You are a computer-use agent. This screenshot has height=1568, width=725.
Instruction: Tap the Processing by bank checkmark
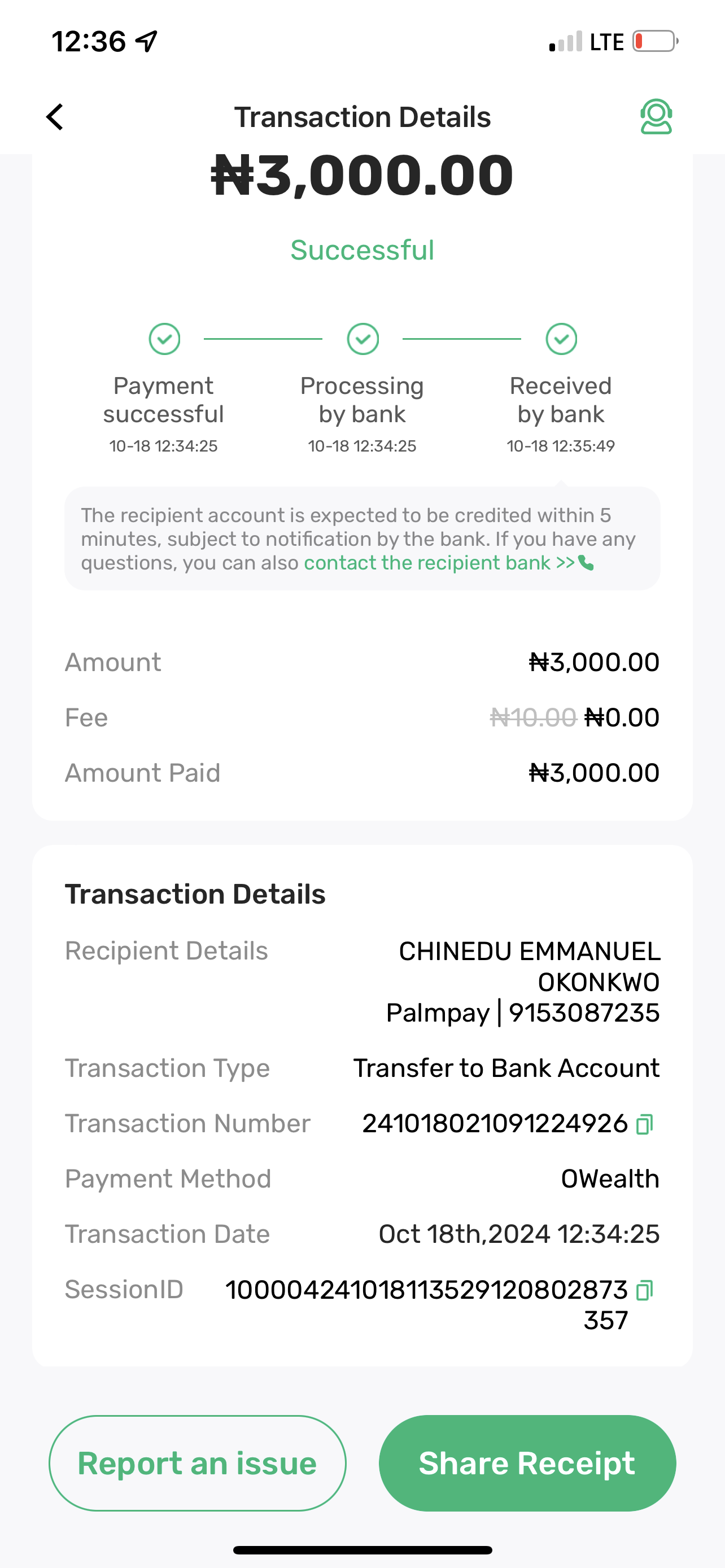[x=363, y=339]
